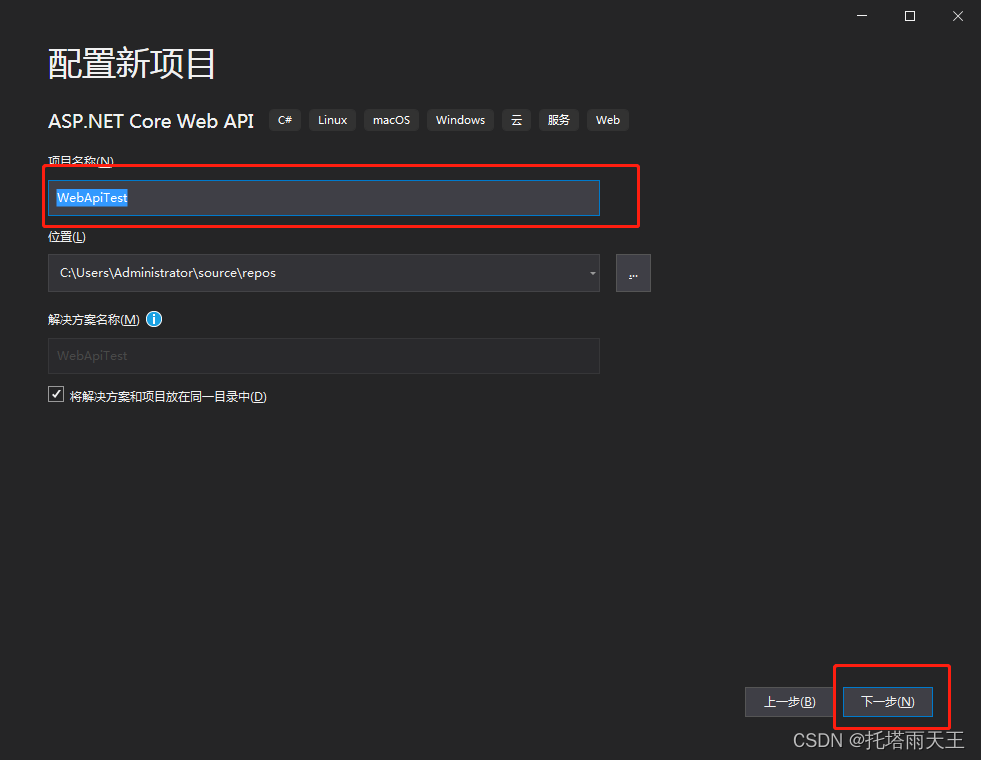Image resolution: width=981 pixels, height=760 pixels.
Task: Click the macOS tag
Action: (x=391, y=120)
